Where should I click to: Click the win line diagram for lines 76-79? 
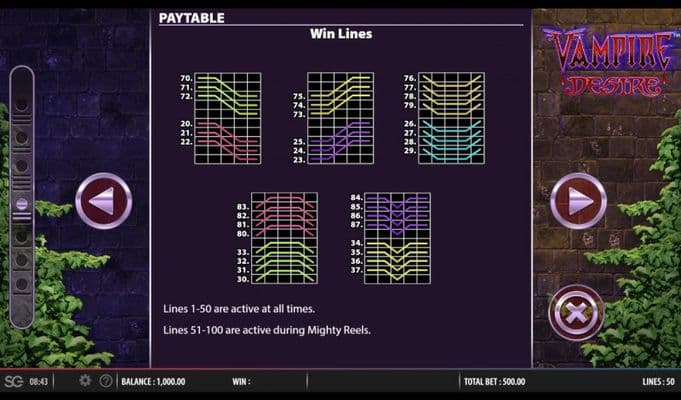(x=451, y=95)
